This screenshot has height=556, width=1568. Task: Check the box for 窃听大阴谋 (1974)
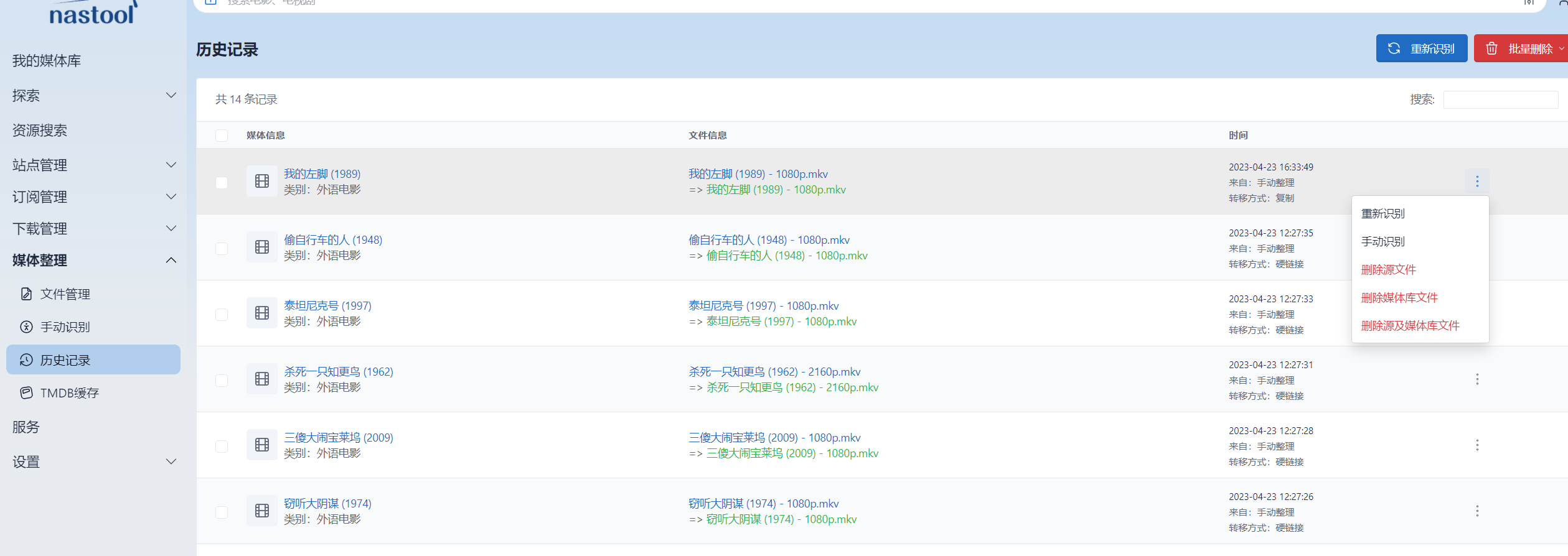pos(222,512)
